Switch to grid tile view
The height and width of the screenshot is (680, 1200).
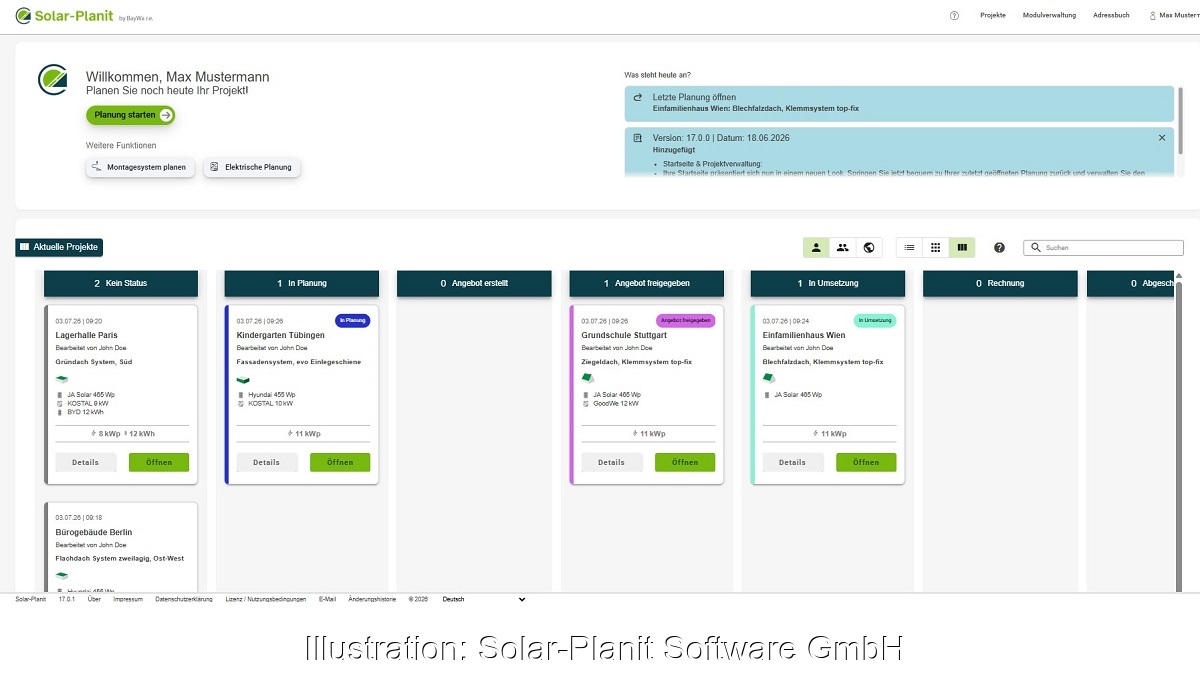click(x=936, y=247)
